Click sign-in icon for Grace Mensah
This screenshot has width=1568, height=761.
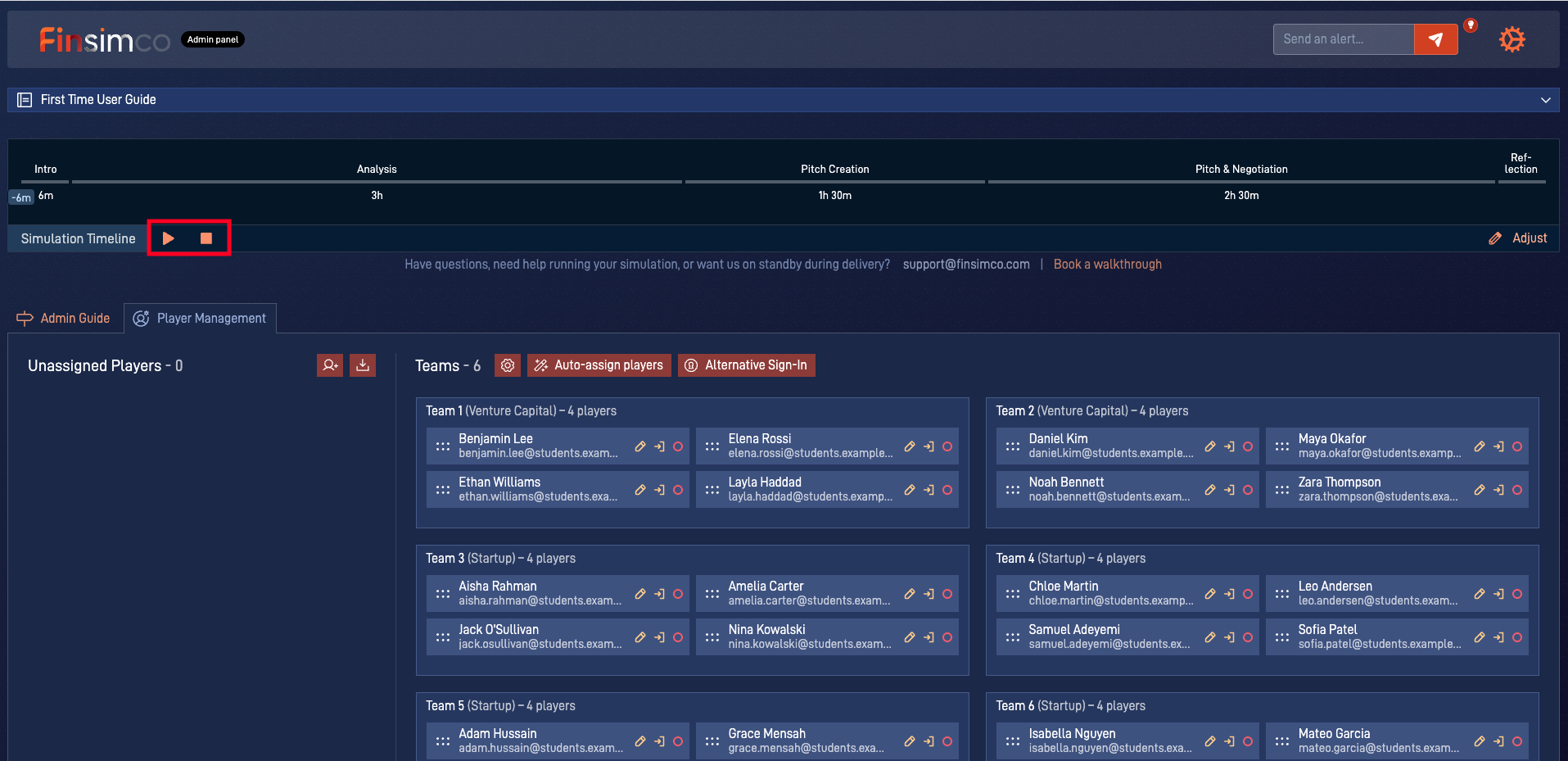pyautogui.click(x=929, y=741)
